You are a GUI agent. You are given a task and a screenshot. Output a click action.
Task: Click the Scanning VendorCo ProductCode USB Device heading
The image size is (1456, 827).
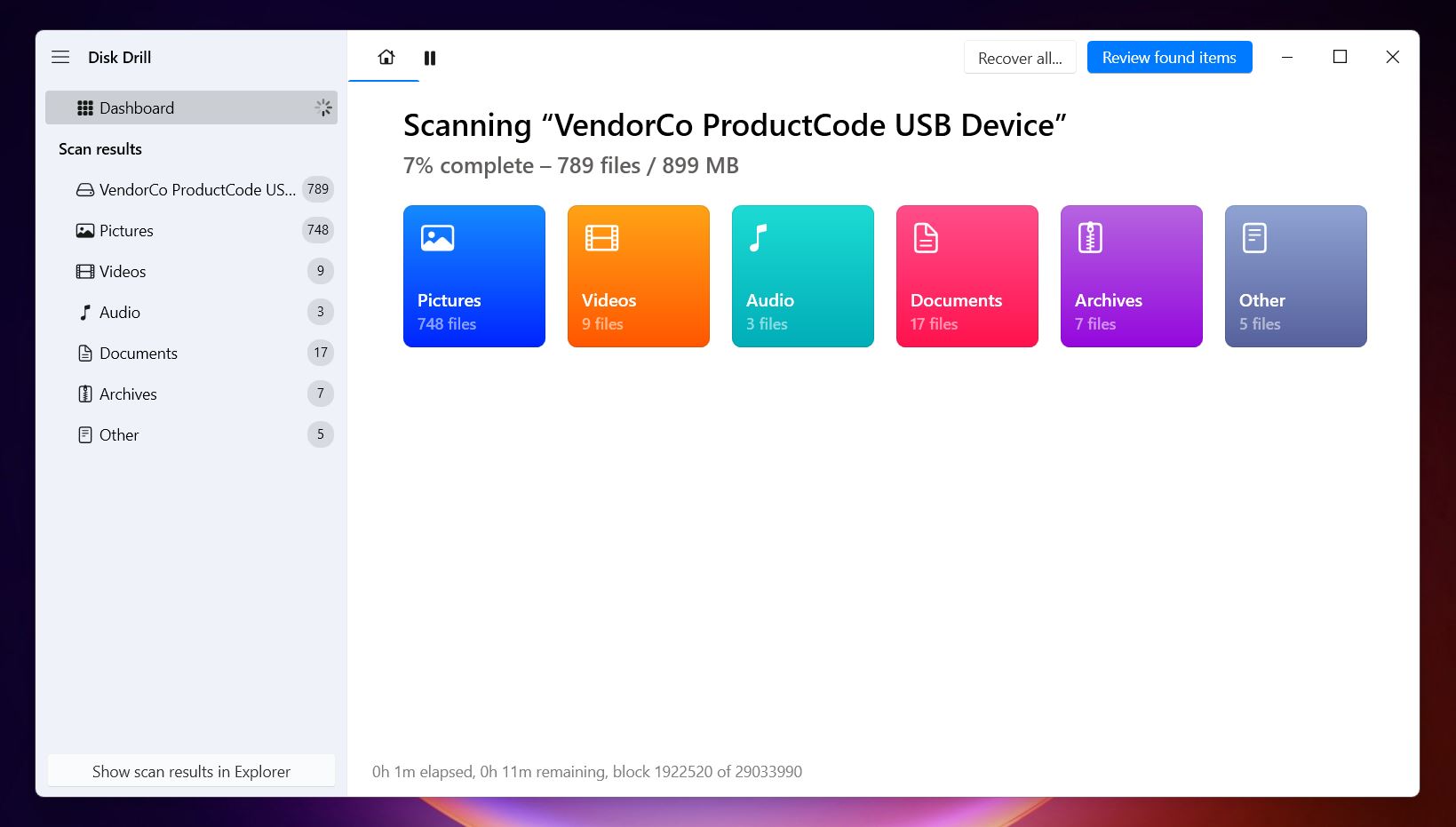[735, 125]
